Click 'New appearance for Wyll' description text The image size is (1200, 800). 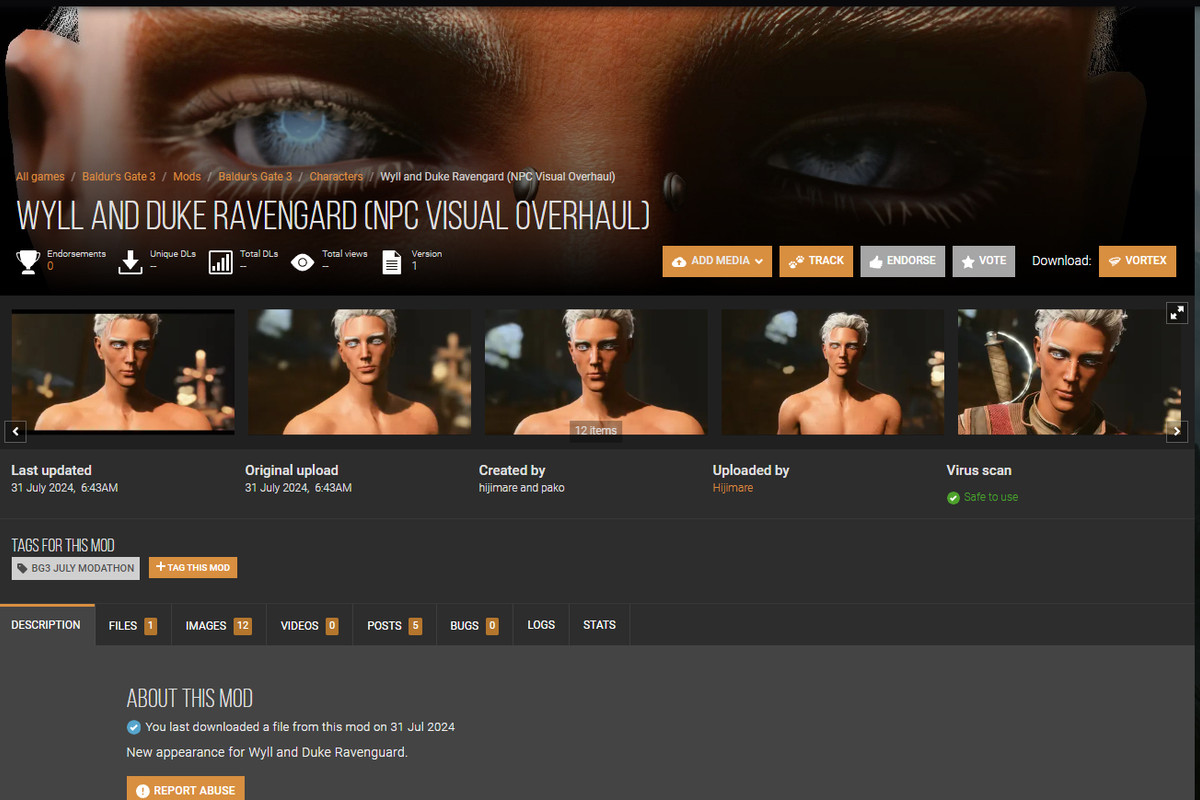tap(267, 752)
